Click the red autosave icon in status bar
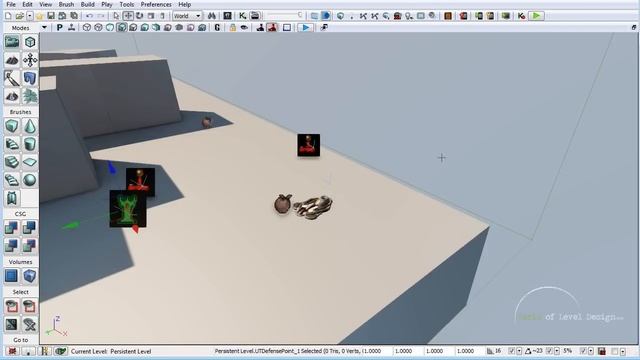Image resolution: width=640 pixels, height=360 pixels. click(602, 351)
